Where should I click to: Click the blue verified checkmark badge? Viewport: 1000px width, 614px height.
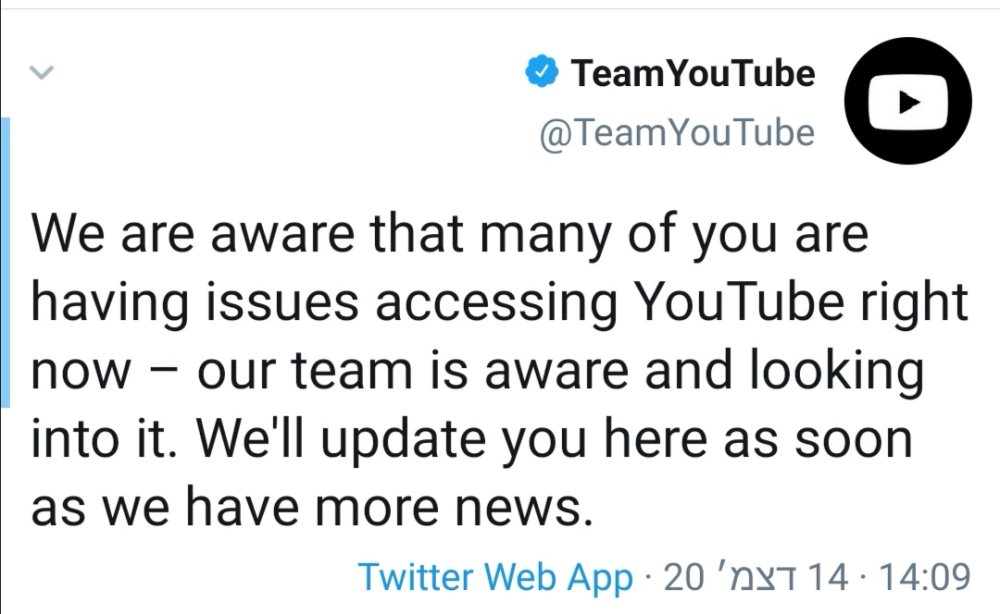(541, 73)
